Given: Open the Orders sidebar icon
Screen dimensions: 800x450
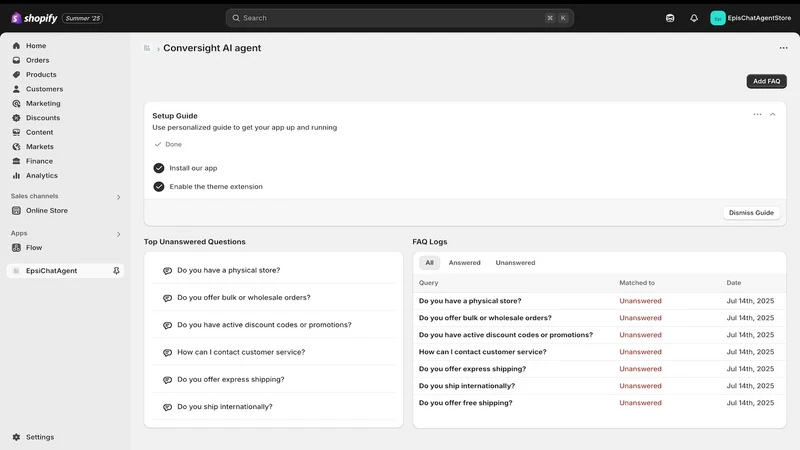Looking at the screenshot, I should pos(16,60).
